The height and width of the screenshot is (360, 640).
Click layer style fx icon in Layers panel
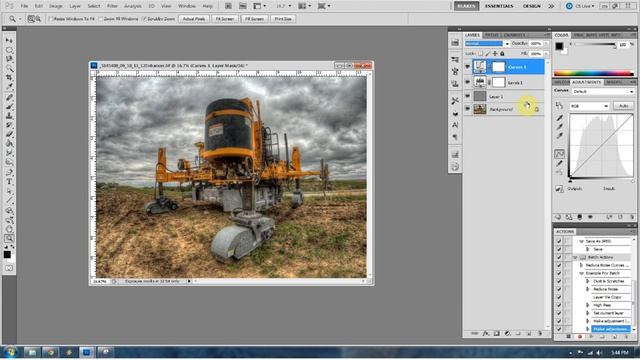(x=486, y=333)
